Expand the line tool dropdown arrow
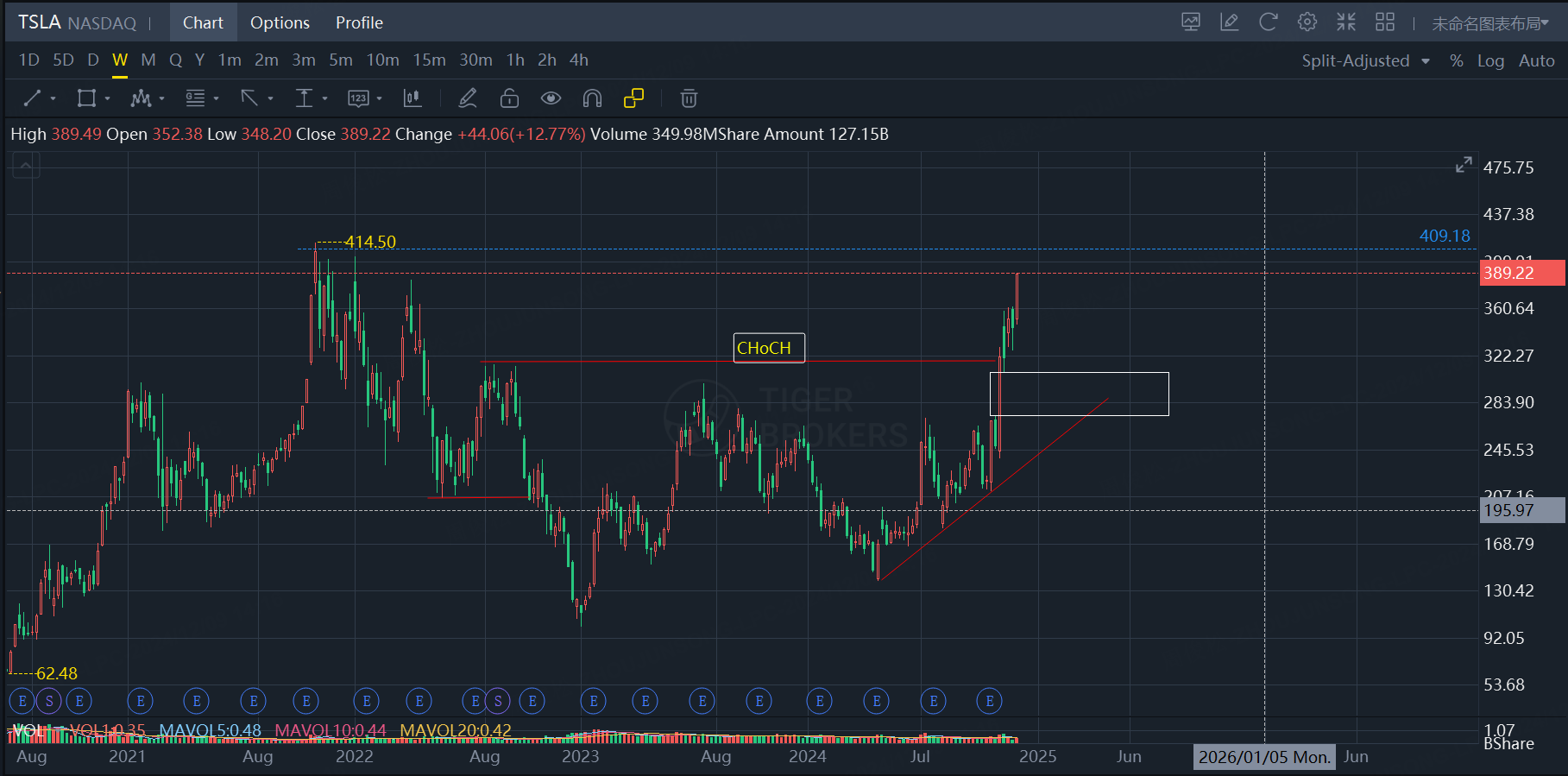The image size is (1568, 776). click(x=54, y=99)
